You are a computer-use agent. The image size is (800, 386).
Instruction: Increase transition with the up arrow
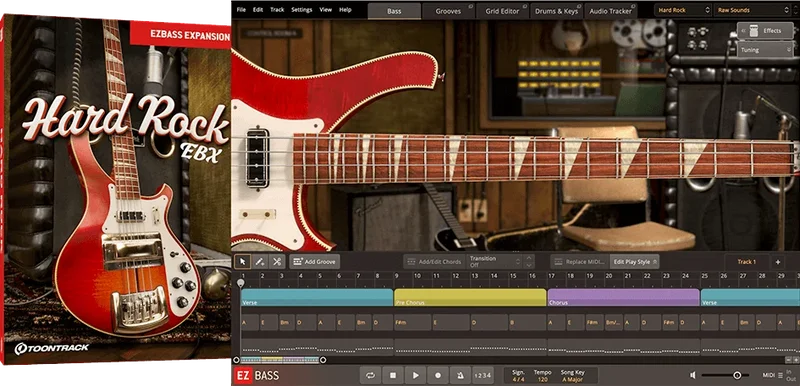pos(529,258)
